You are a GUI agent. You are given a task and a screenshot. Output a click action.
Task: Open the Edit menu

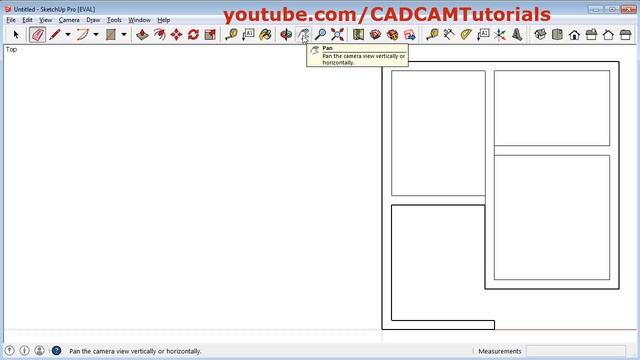coord(27,20)
